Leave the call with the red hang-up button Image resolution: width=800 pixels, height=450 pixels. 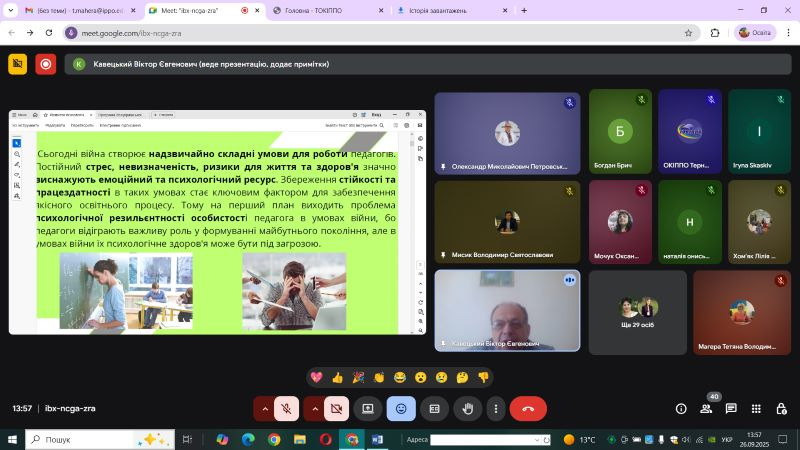tap(528, 408)
